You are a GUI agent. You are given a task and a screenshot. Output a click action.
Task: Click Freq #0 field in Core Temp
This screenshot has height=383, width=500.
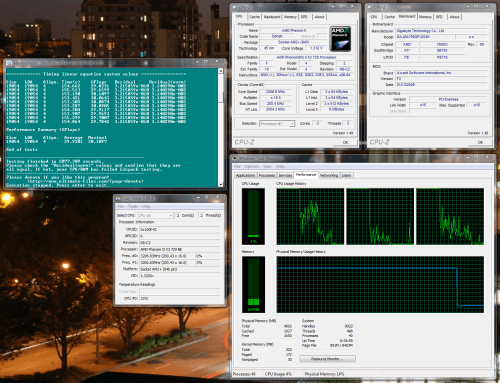(167, 256)
